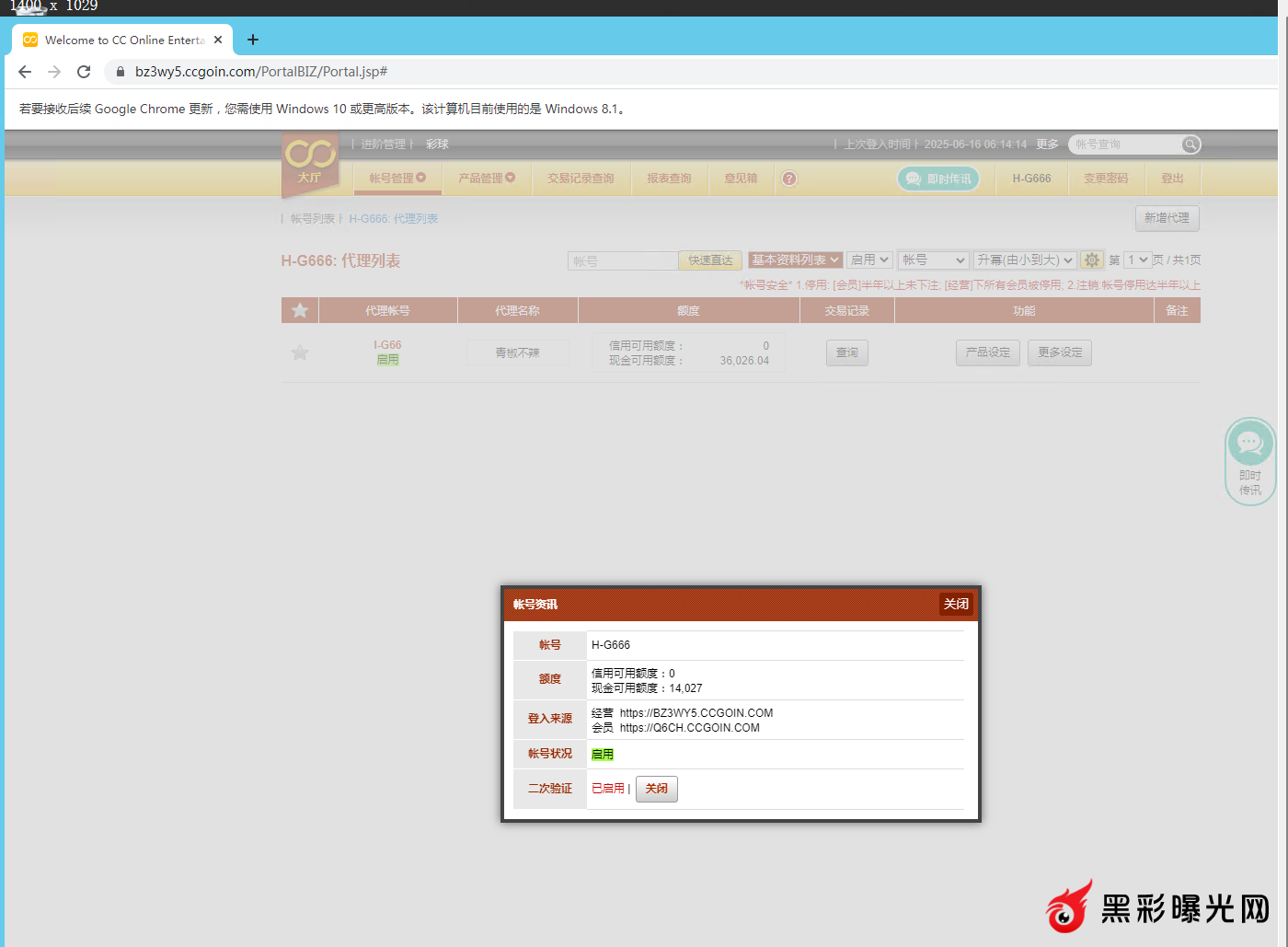Open the 升幂(由小到大) sort dropdown
This screenshot has width=1288, height=947.
[1025, 260]
